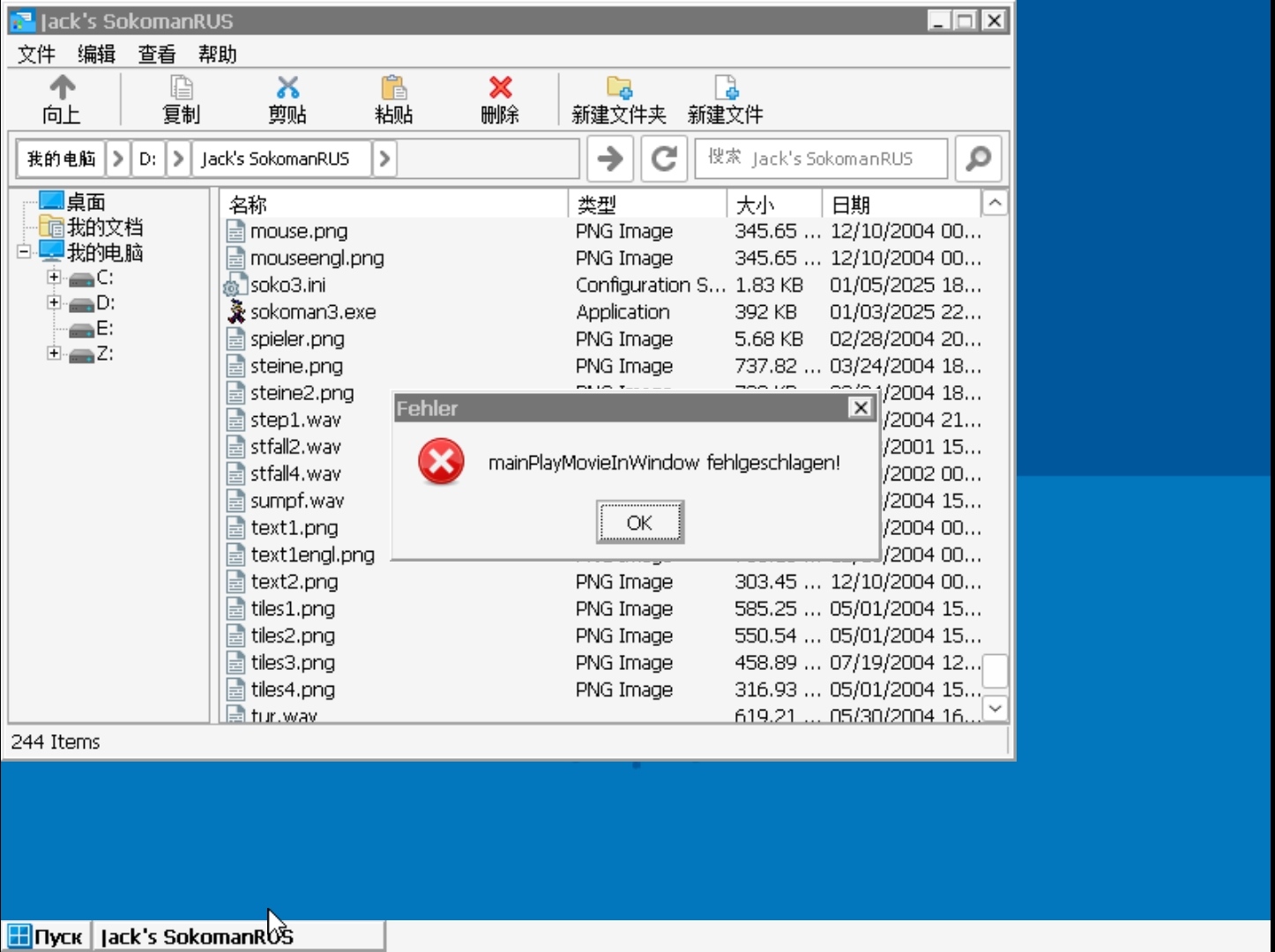Select the file stfall2.wav
Screen dimensions: 1275x952
295,447
